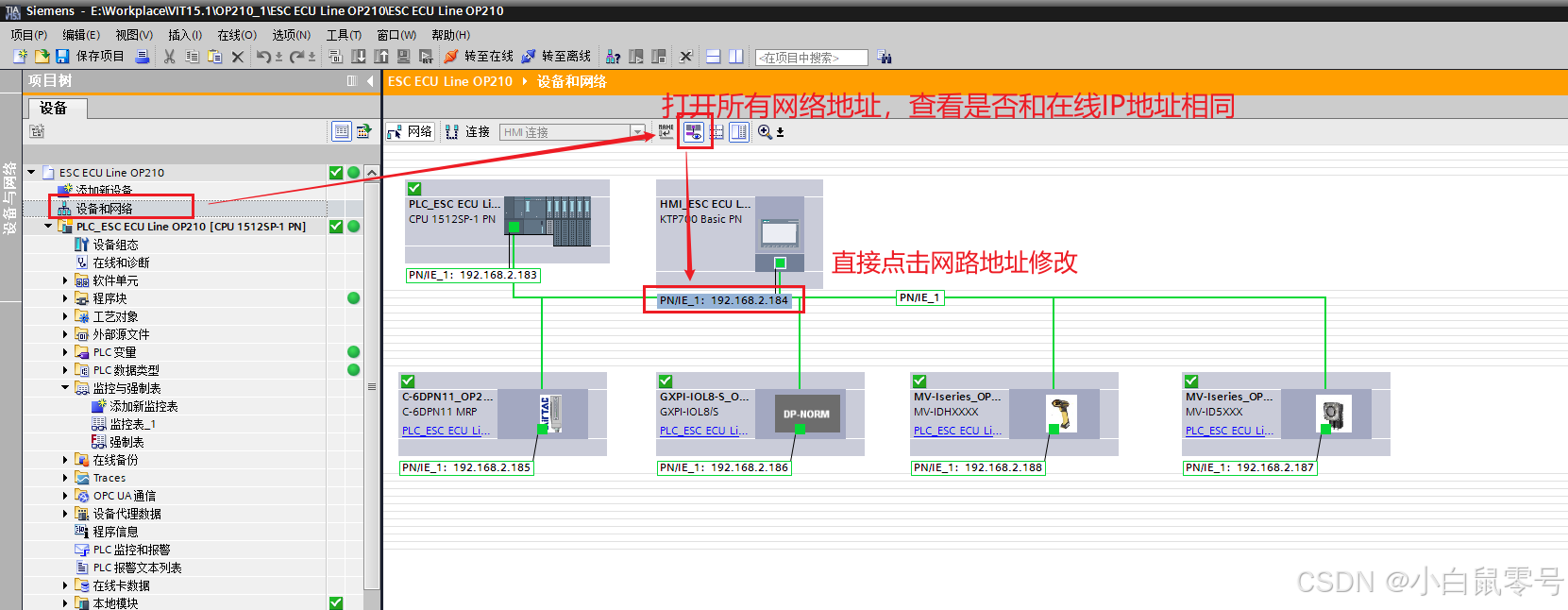Open the 选项(N) menu
Viewport: 1568px width, 610px height.
(292, 35)
